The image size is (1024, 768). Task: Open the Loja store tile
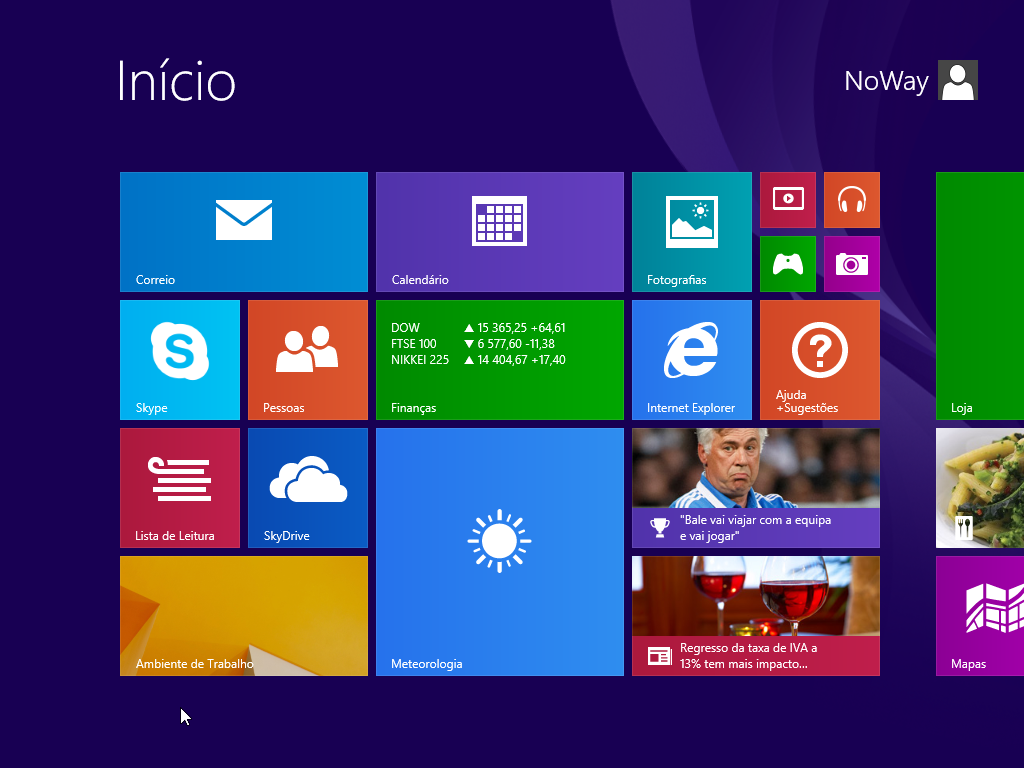[980, 296]
